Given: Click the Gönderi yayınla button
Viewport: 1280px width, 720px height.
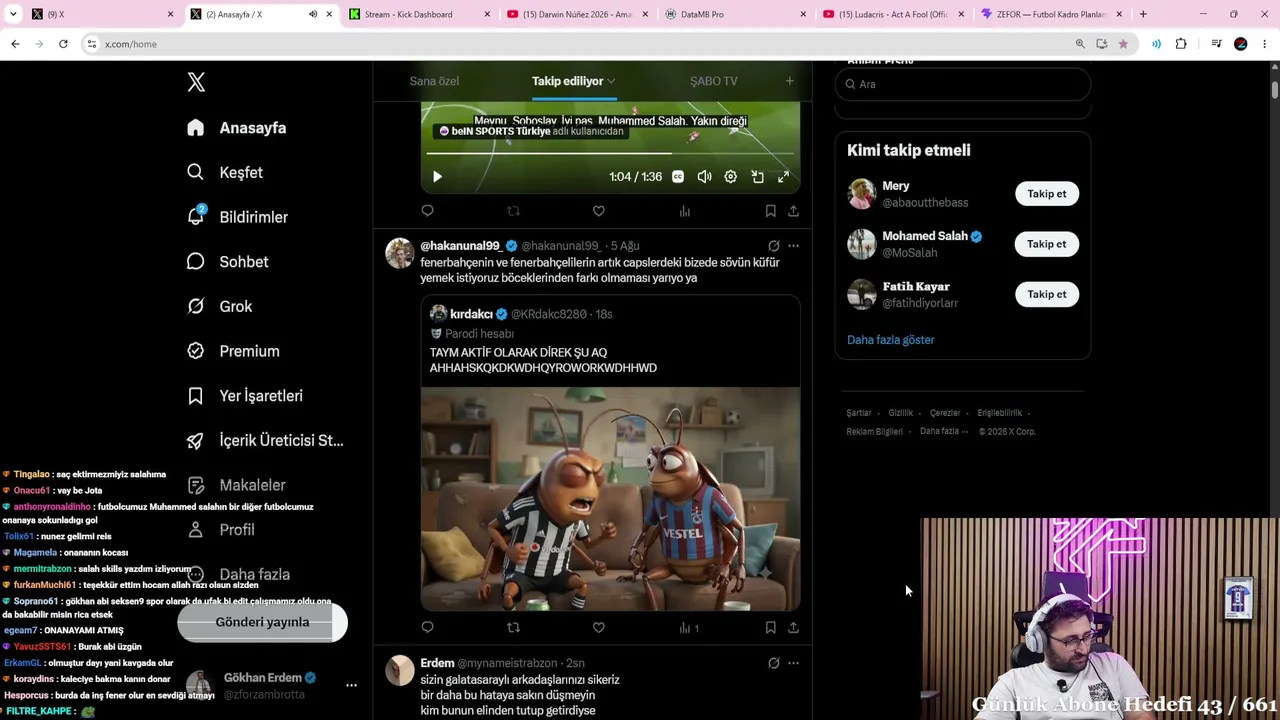Looking at the screenshot, I should click(262, 622).
